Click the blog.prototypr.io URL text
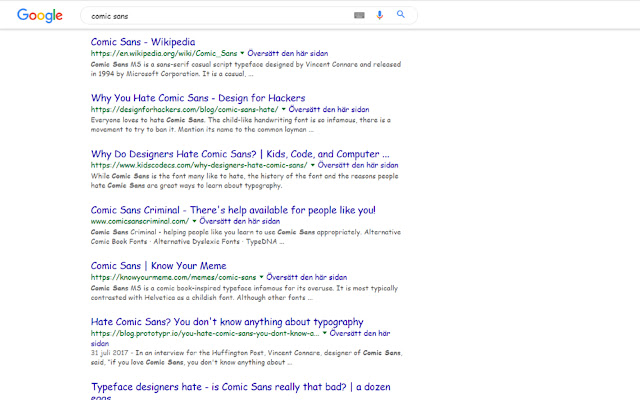640x400 pixels. (x=205, y=333)
